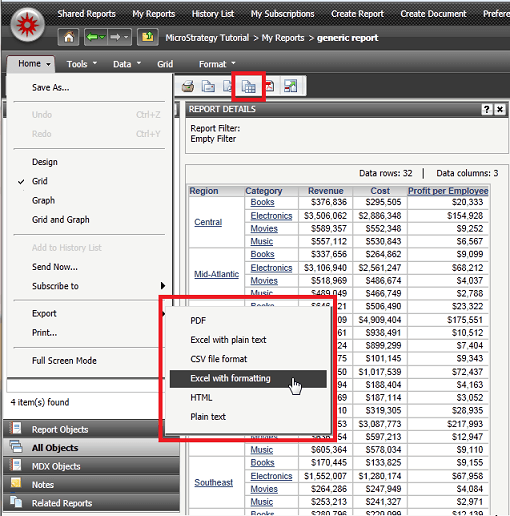Image resolution: width=510 pixels, height=516 pixels.
Task: Click the Mid-Atlantic region link
Action: 216,274
